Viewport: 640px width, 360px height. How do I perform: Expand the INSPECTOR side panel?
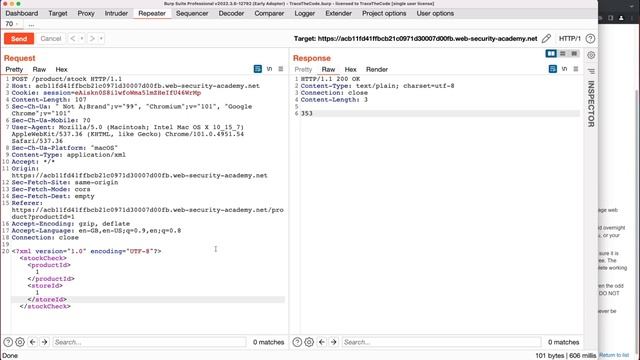591,104
